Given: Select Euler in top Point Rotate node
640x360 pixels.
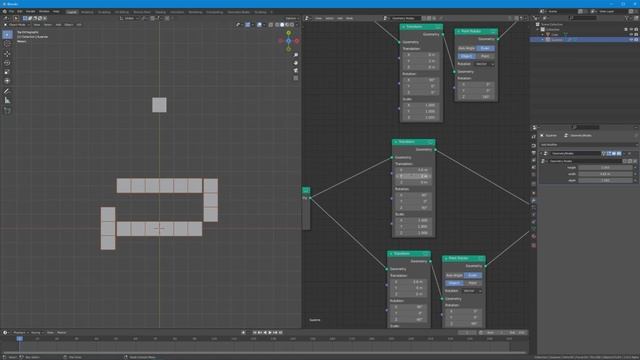Looking at the screenshot, I should 485,48.
